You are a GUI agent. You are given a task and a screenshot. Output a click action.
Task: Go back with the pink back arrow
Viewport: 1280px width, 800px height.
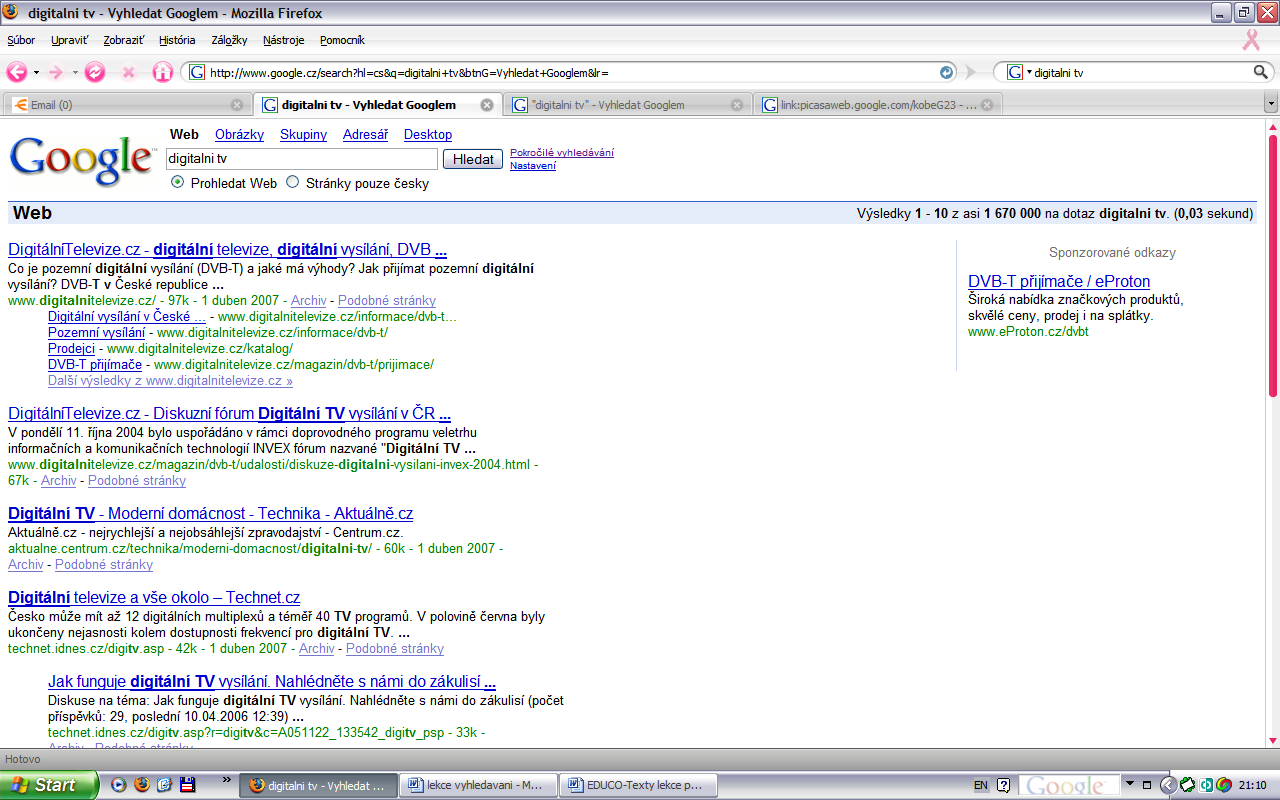point(17,73)
